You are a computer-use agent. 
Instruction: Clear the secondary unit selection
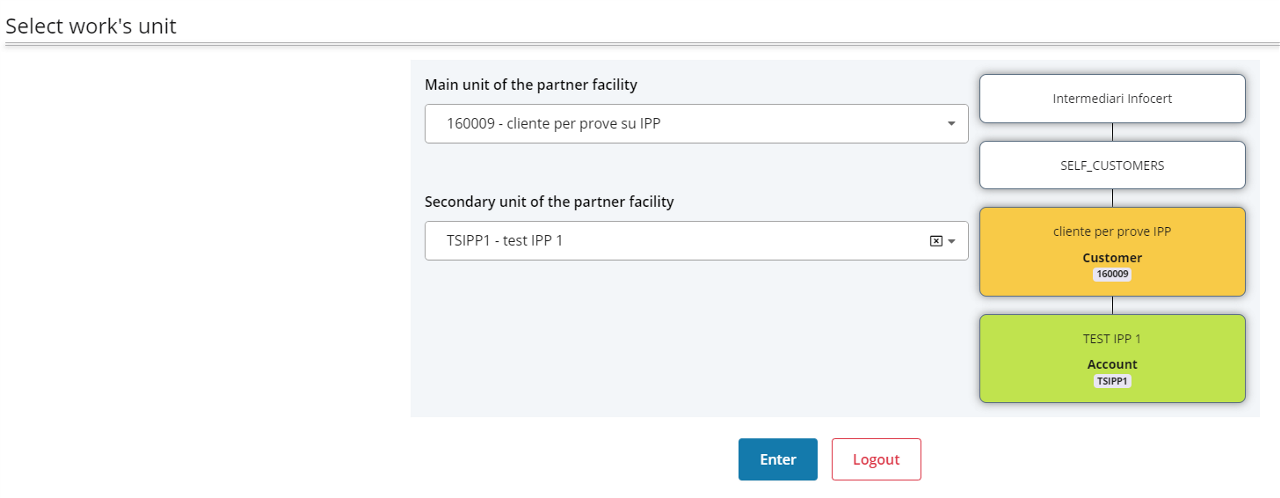click(x=936, y=241)
